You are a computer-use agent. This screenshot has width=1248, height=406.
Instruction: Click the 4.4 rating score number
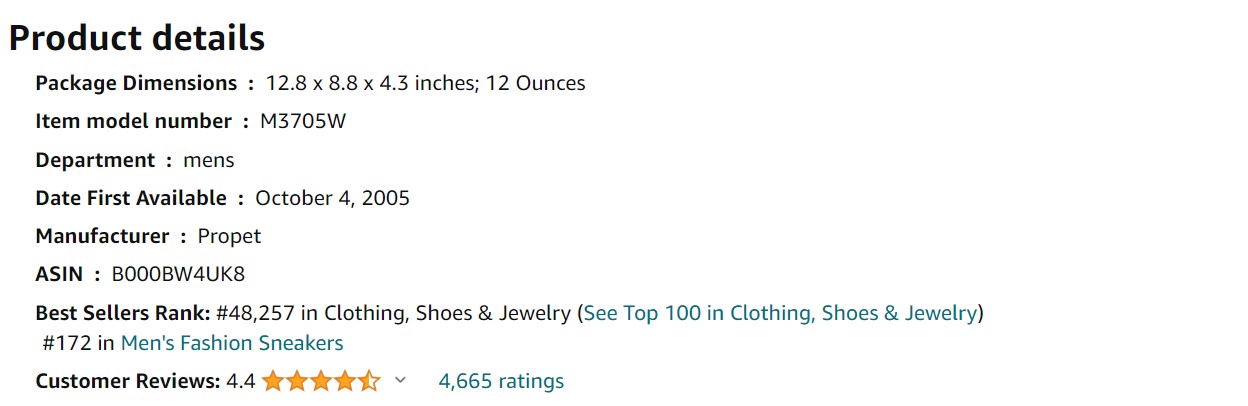click(241, 381)
